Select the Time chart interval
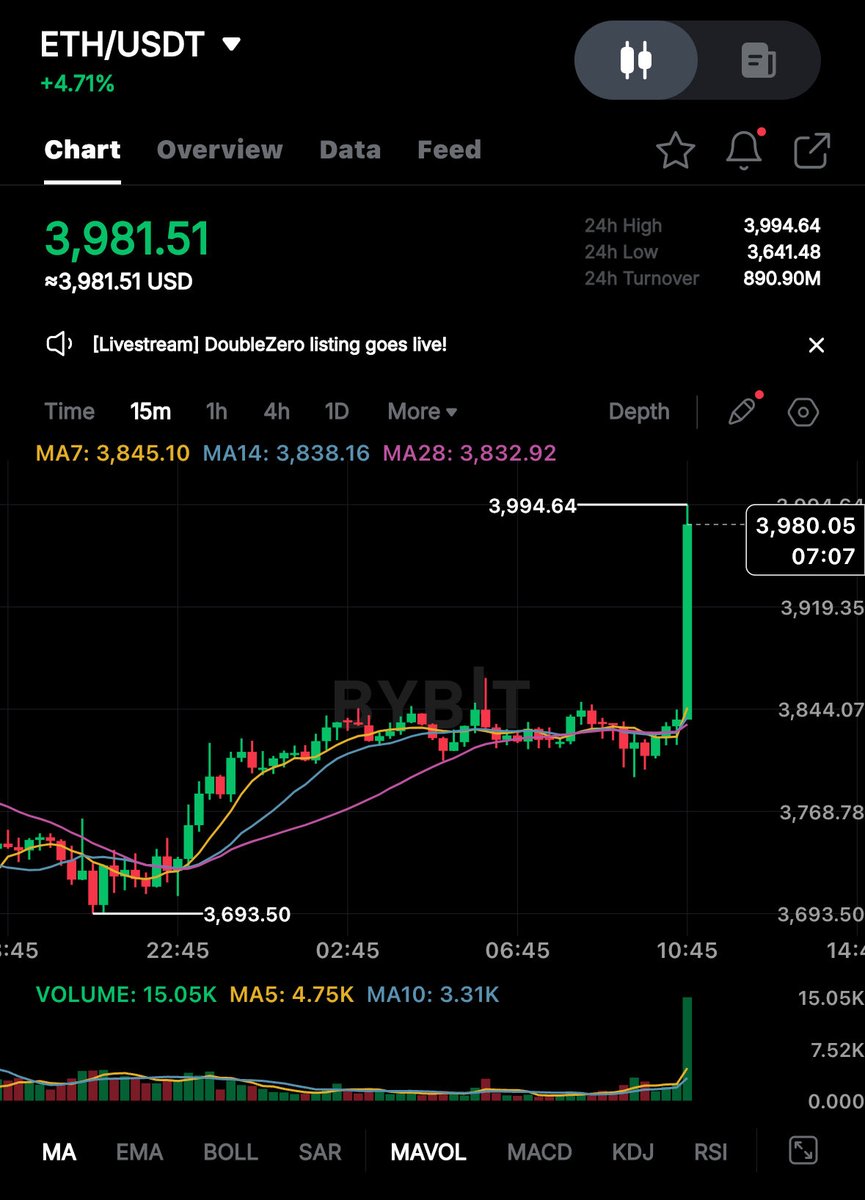The width and height of the screenshot is (865, 1200). click(70, 412)
